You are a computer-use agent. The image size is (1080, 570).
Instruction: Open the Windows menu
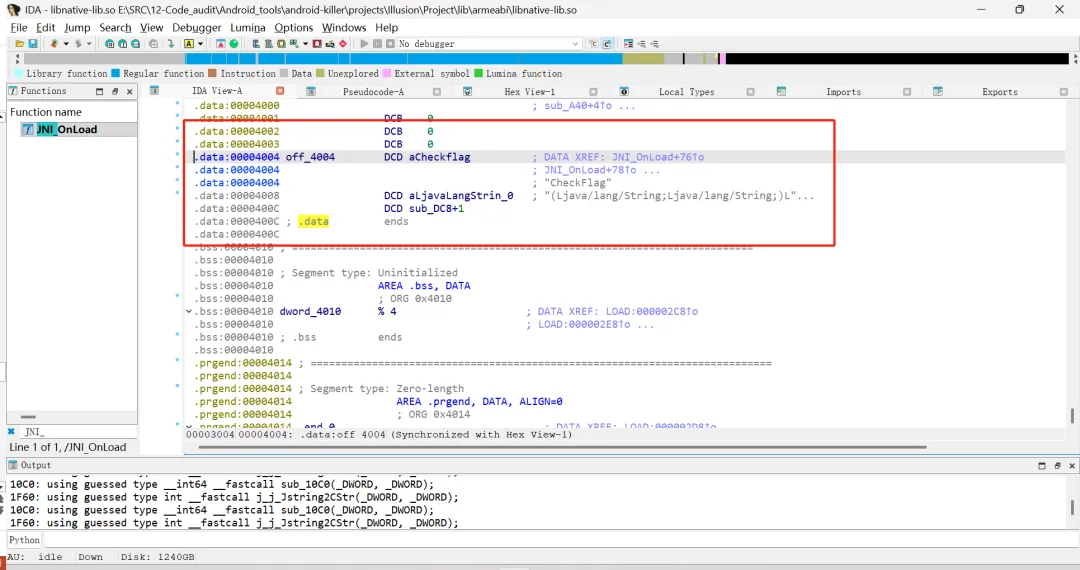tap(344, 28)
